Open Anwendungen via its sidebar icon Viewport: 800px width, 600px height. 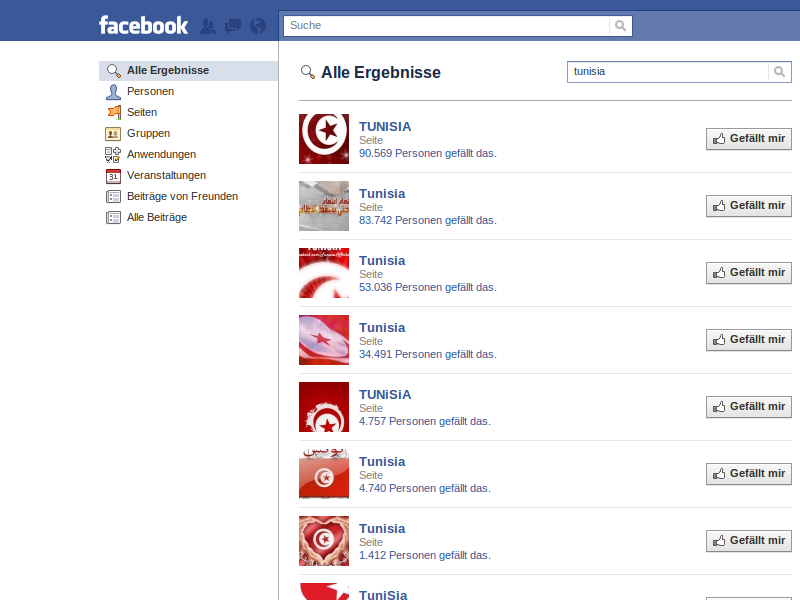(113, 154)
